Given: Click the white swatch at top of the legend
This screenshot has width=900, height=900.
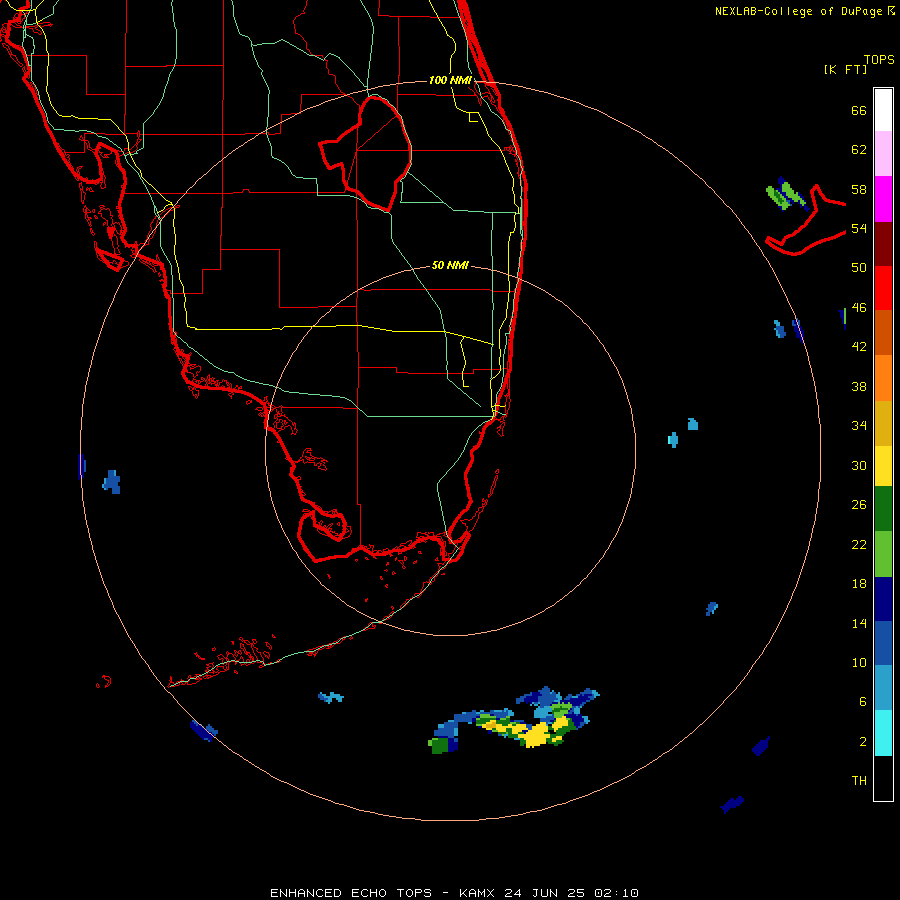Looking at the screenshot, I should pyautogui.click(x=883, y=110).
